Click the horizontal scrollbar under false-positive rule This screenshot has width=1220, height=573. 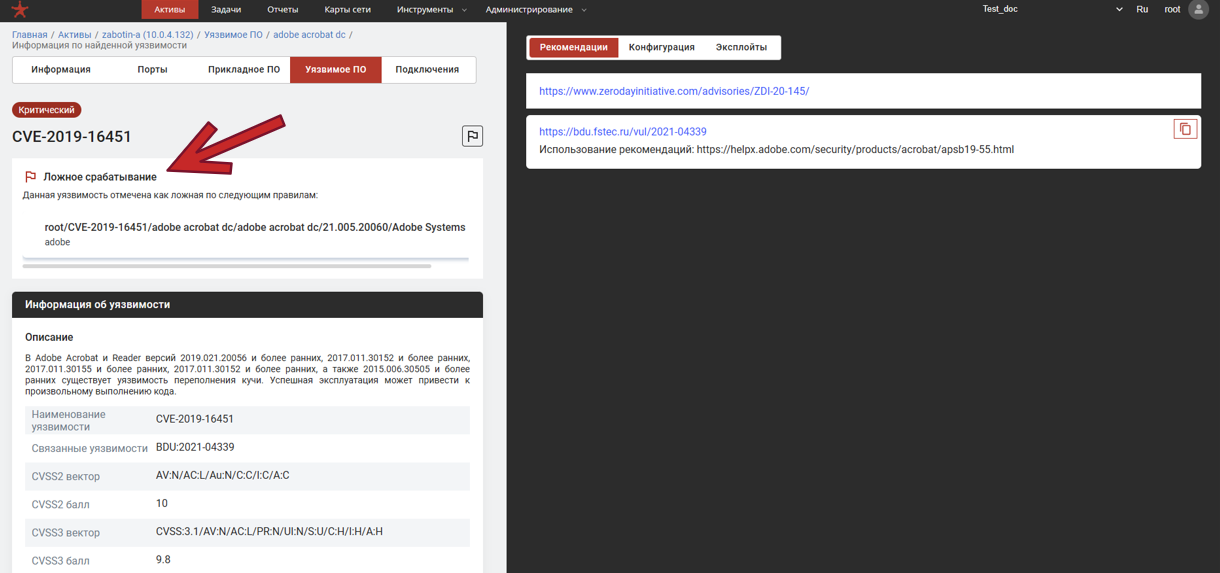pyautogui.click(x=227, y=266)
